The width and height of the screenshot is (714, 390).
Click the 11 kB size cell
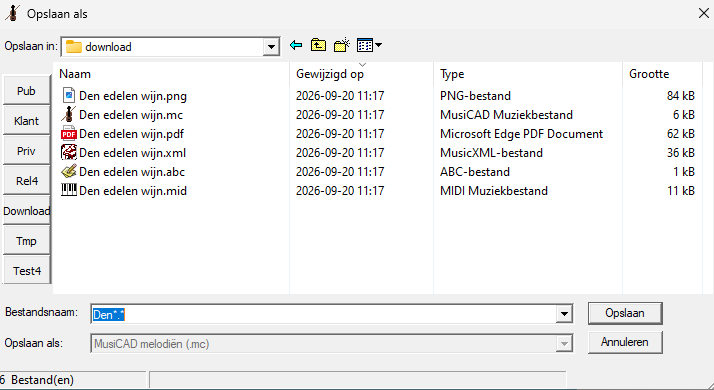point(681,191)
